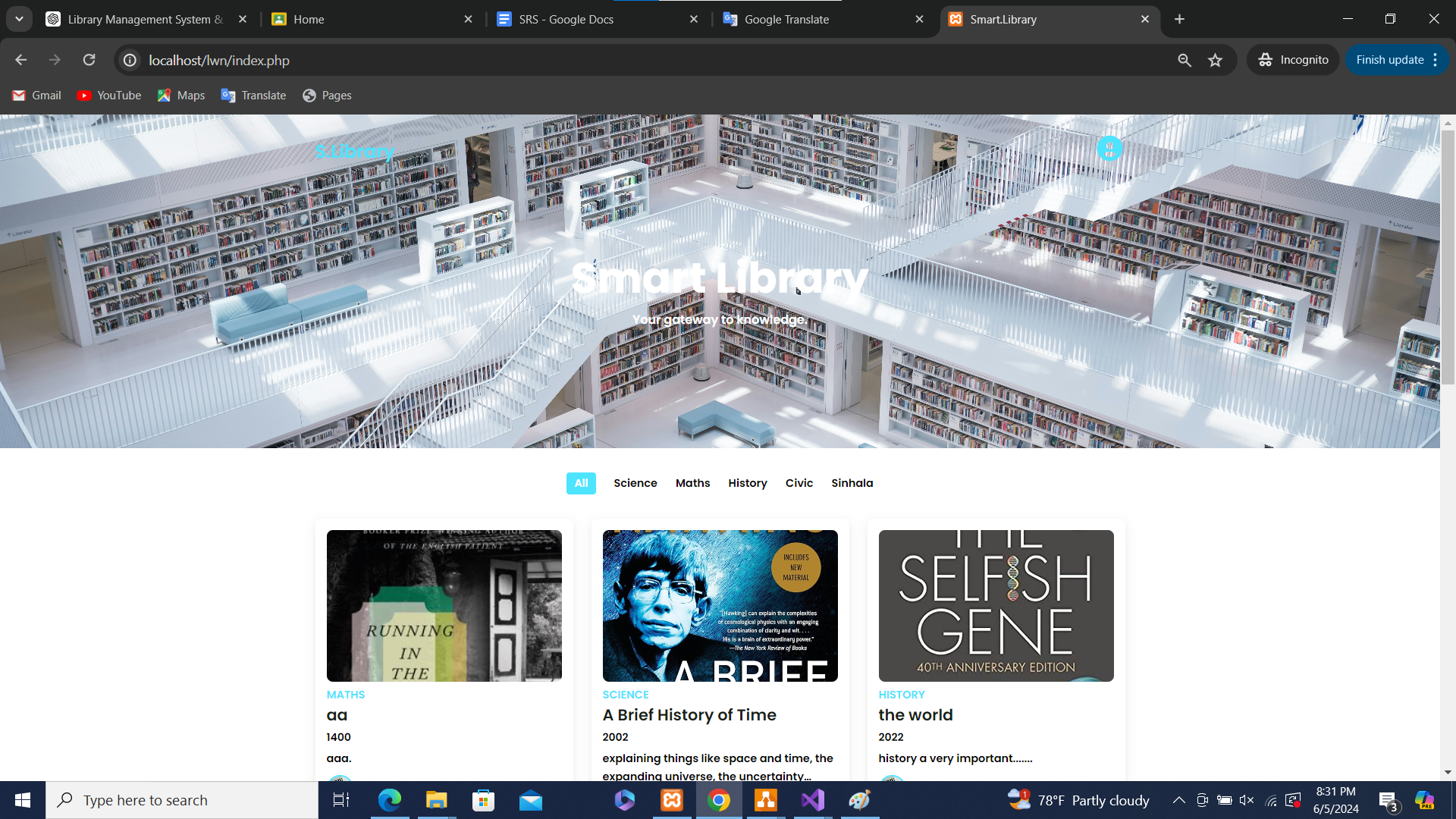This screenshot has height=819, width=1456.
Task: Open XAMPP from the taskbar
Action: pyautogui.click(x=672, y=800)
